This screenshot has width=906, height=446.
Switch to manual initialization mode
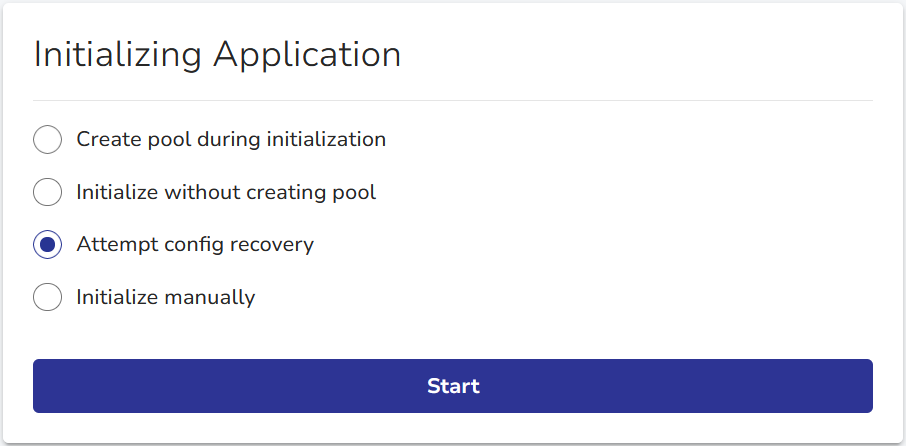click(48, 297)
